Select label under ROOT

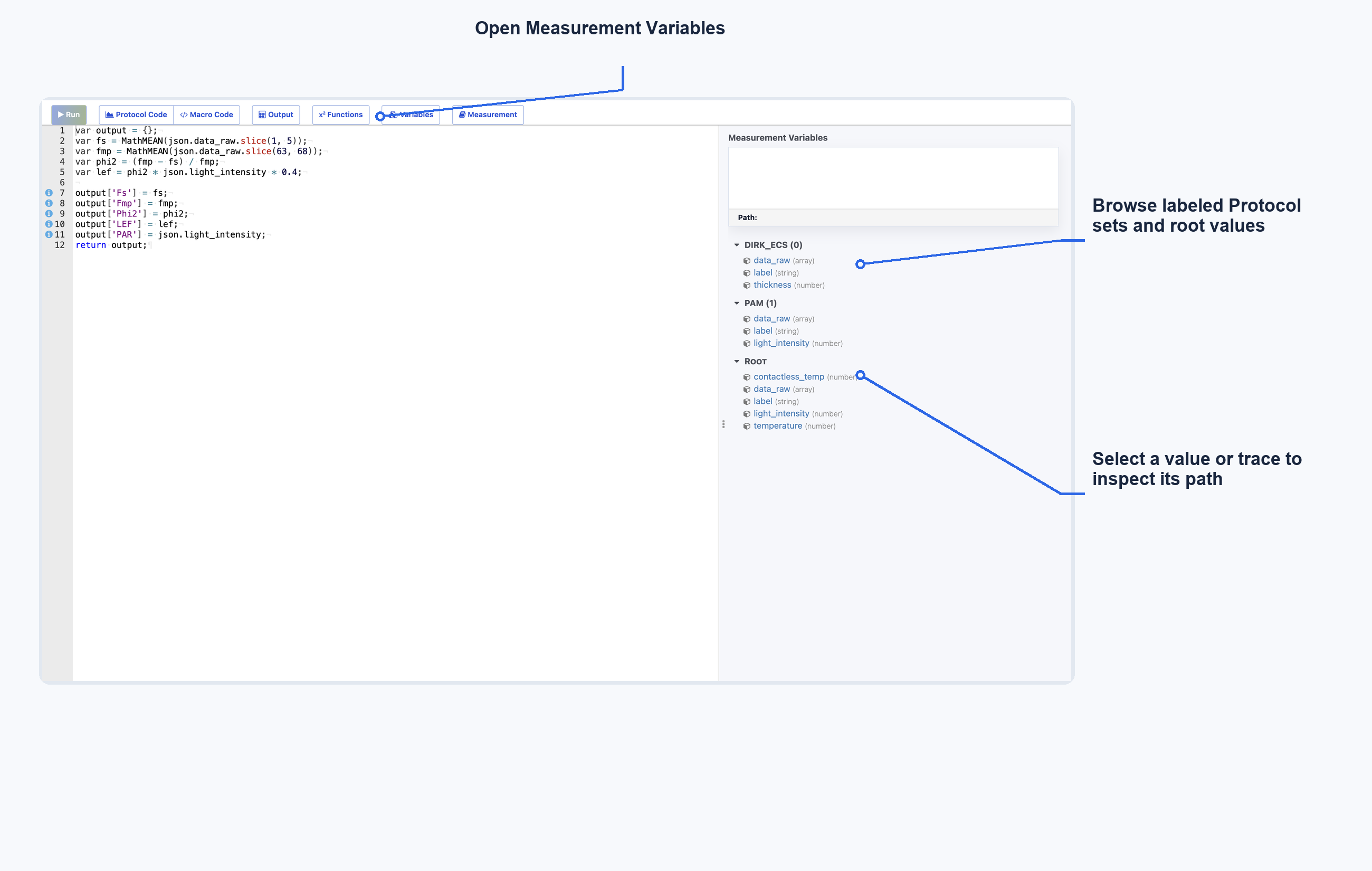click(763, 401)
